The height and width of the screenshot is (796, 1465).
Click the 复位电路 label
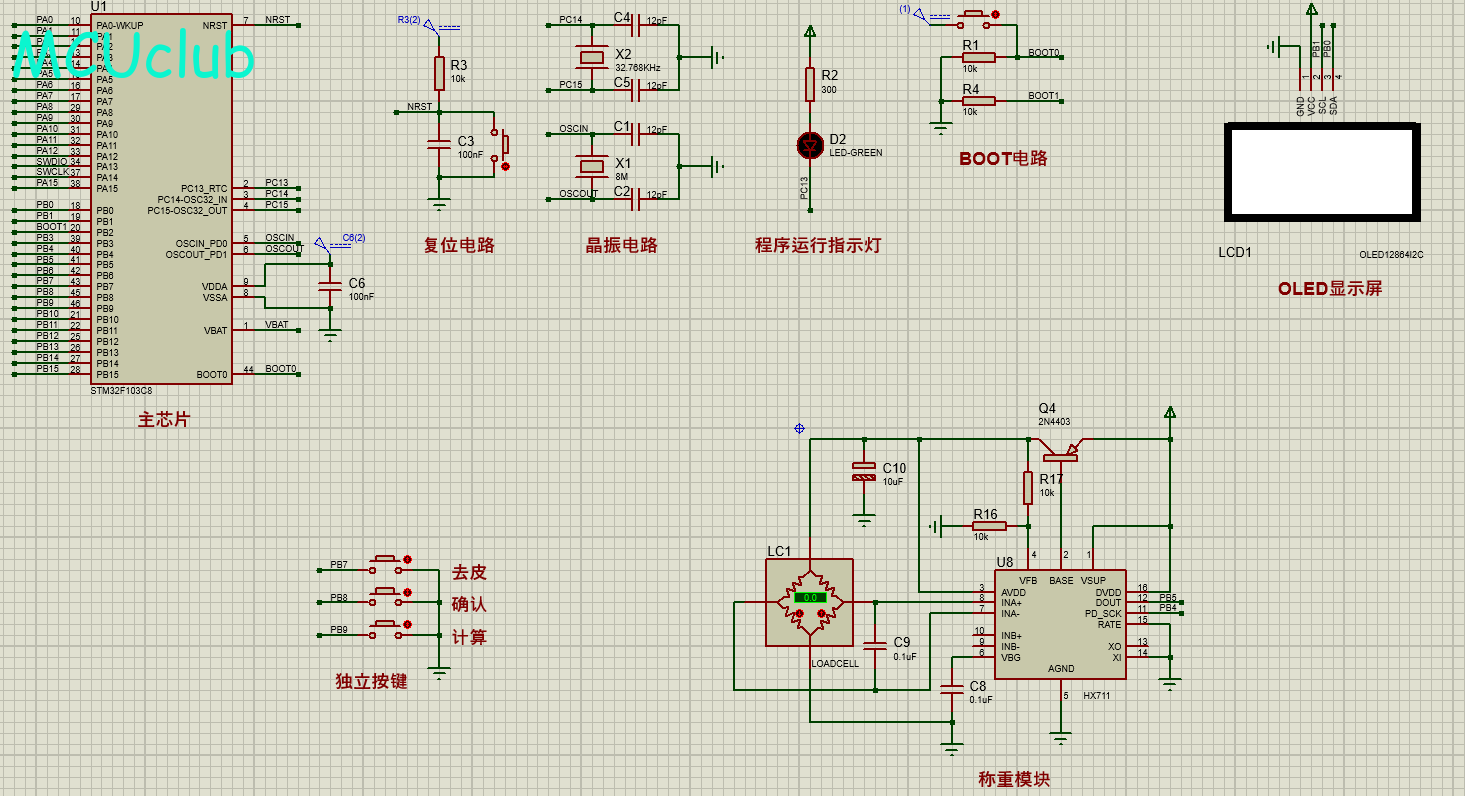pyautogui.click(x=459, y=245)
